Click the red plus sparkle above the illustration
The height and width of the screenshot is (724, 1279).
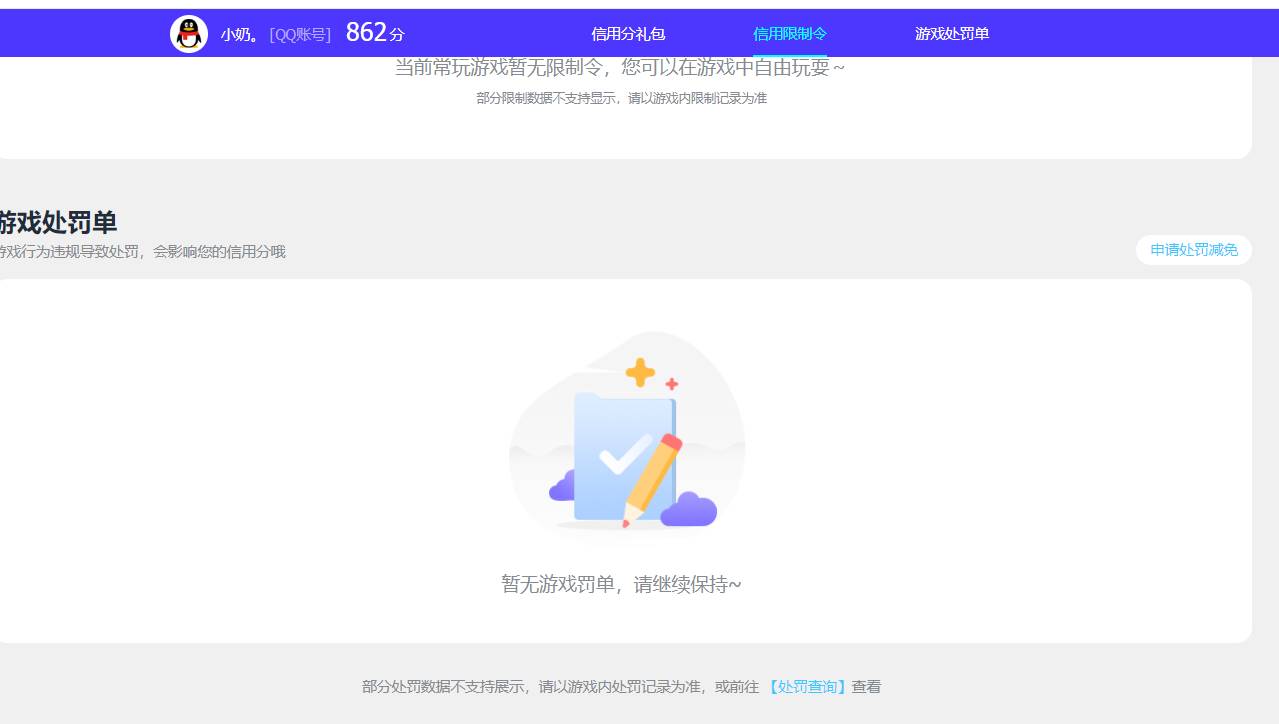(x=671, y=382)
